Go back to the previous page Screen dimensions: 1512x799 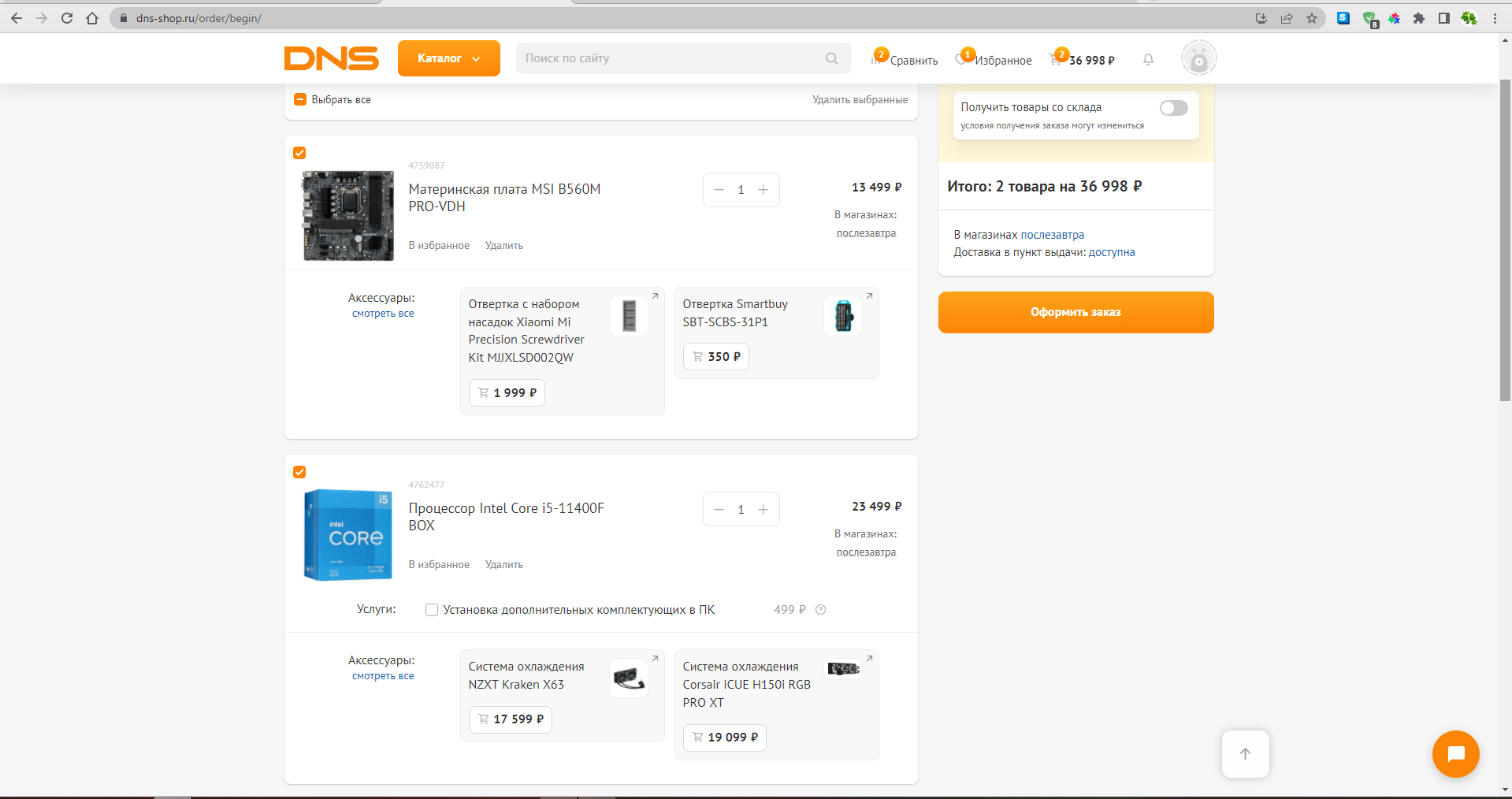tap(17, 18)
